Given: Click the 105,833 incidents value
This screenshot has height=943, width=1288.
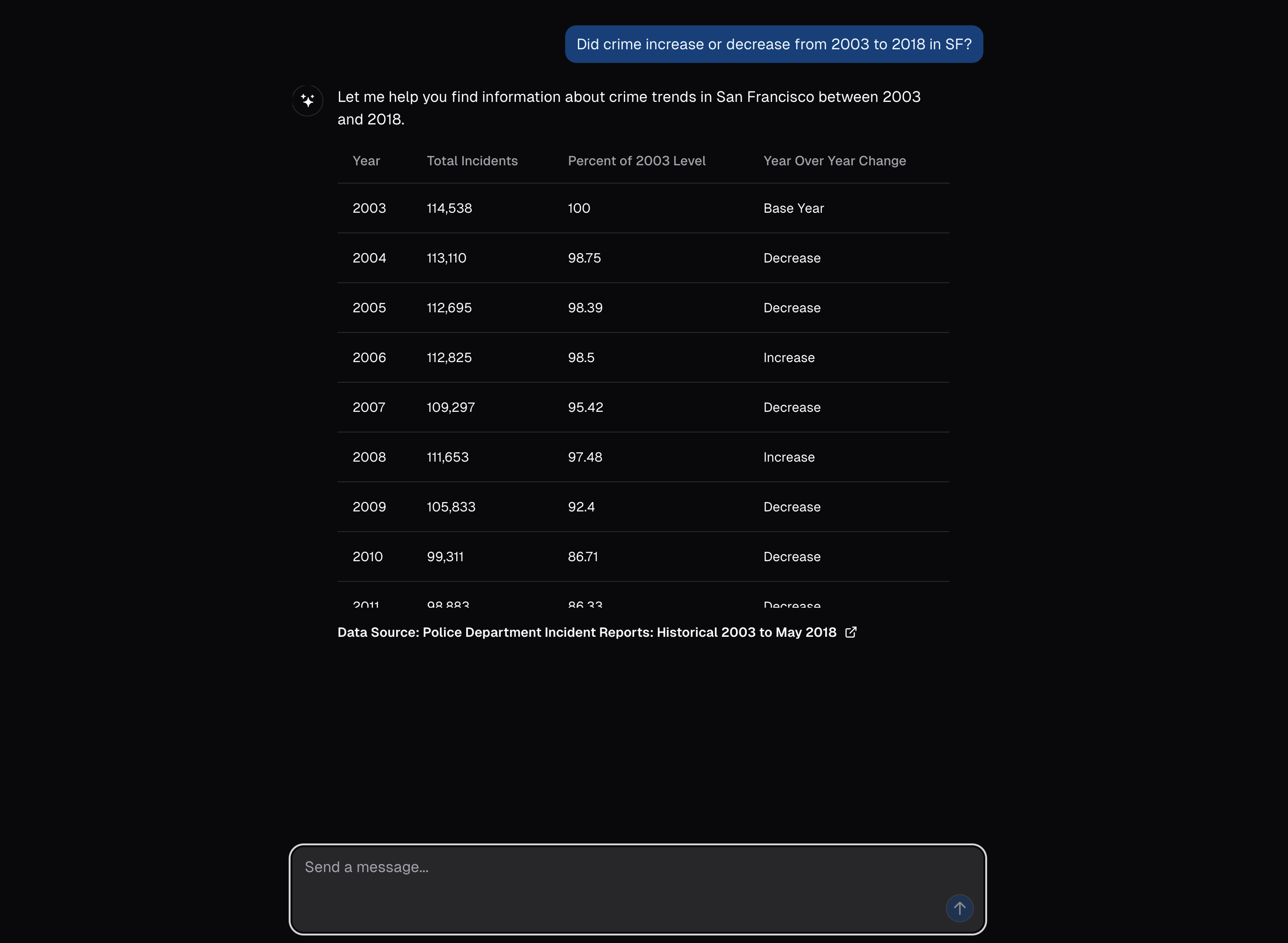Looking at the screenshot, I should pyautogui.click(x=451, y=506).
